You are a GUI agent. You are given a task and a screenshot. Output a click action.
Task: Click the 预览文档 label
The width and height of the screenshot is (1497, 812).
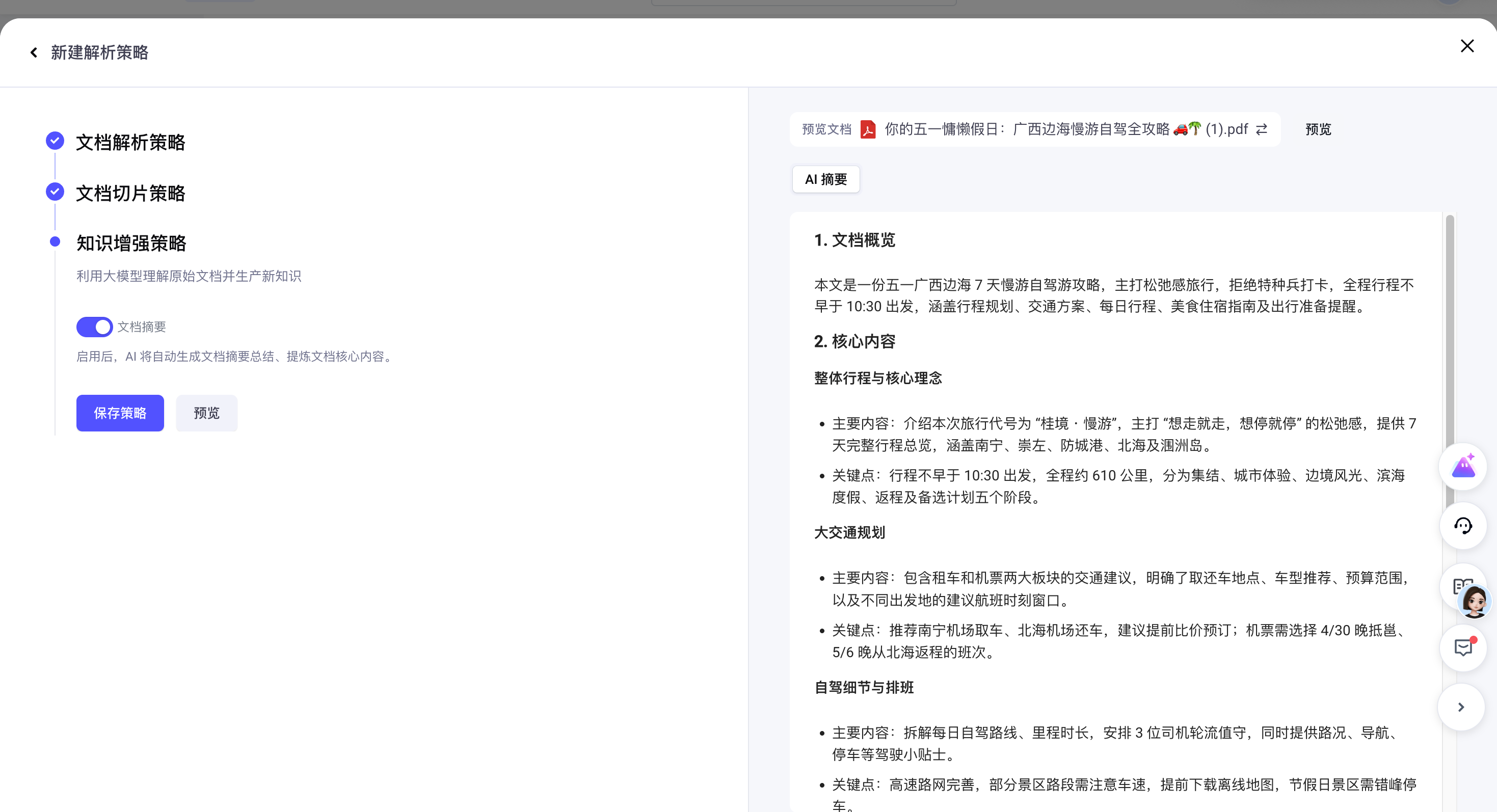[826, 129]
